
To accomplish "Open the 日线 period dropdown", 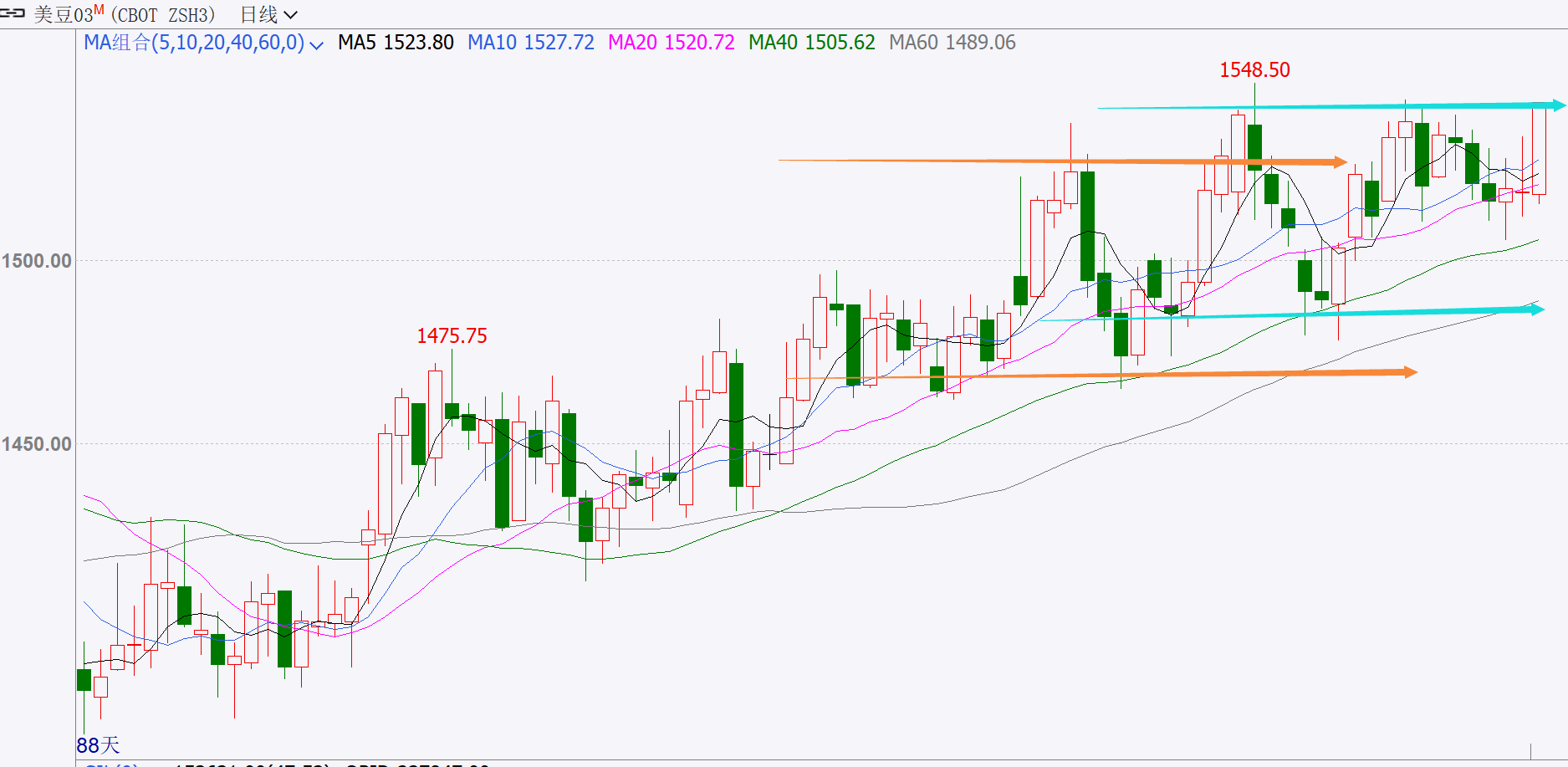I will [x=268, y=15].
